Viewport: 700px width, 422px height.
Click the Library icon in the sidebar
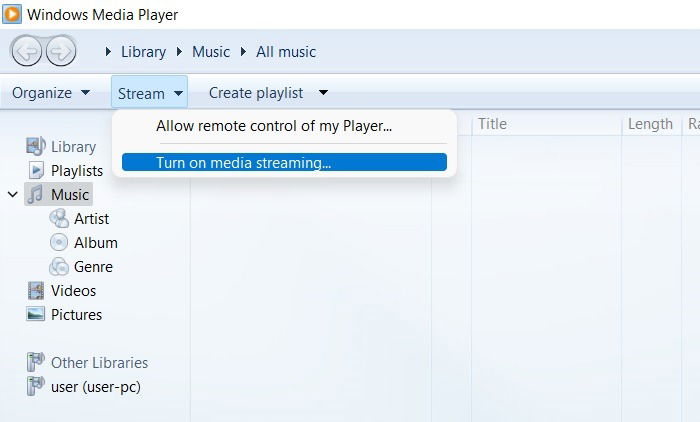[36, 146]
